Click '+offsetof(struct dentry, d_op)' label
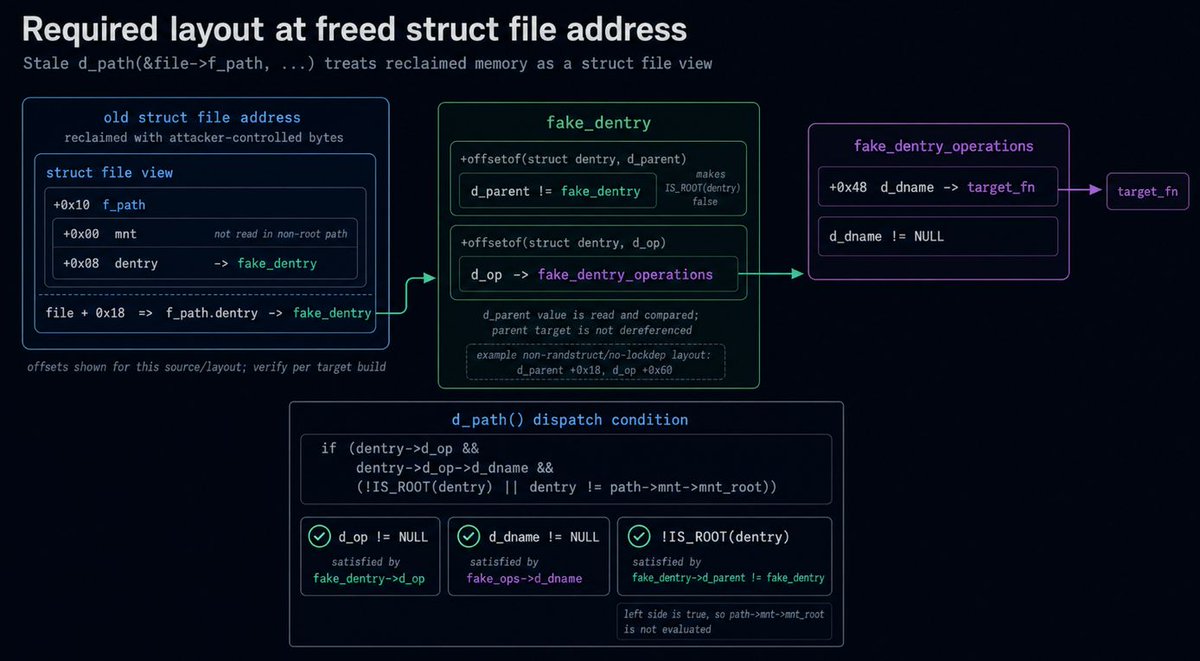This screenshot has width=1200, height=661. click(x=561, y=243)
